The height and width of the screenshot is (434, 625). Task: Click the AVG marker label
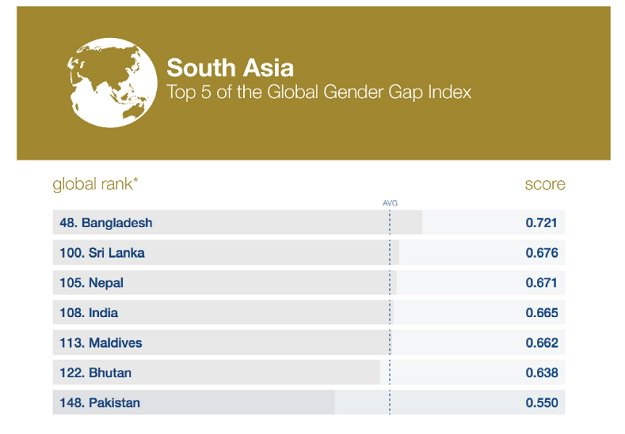pyautogui.click(x=390, y=203)
